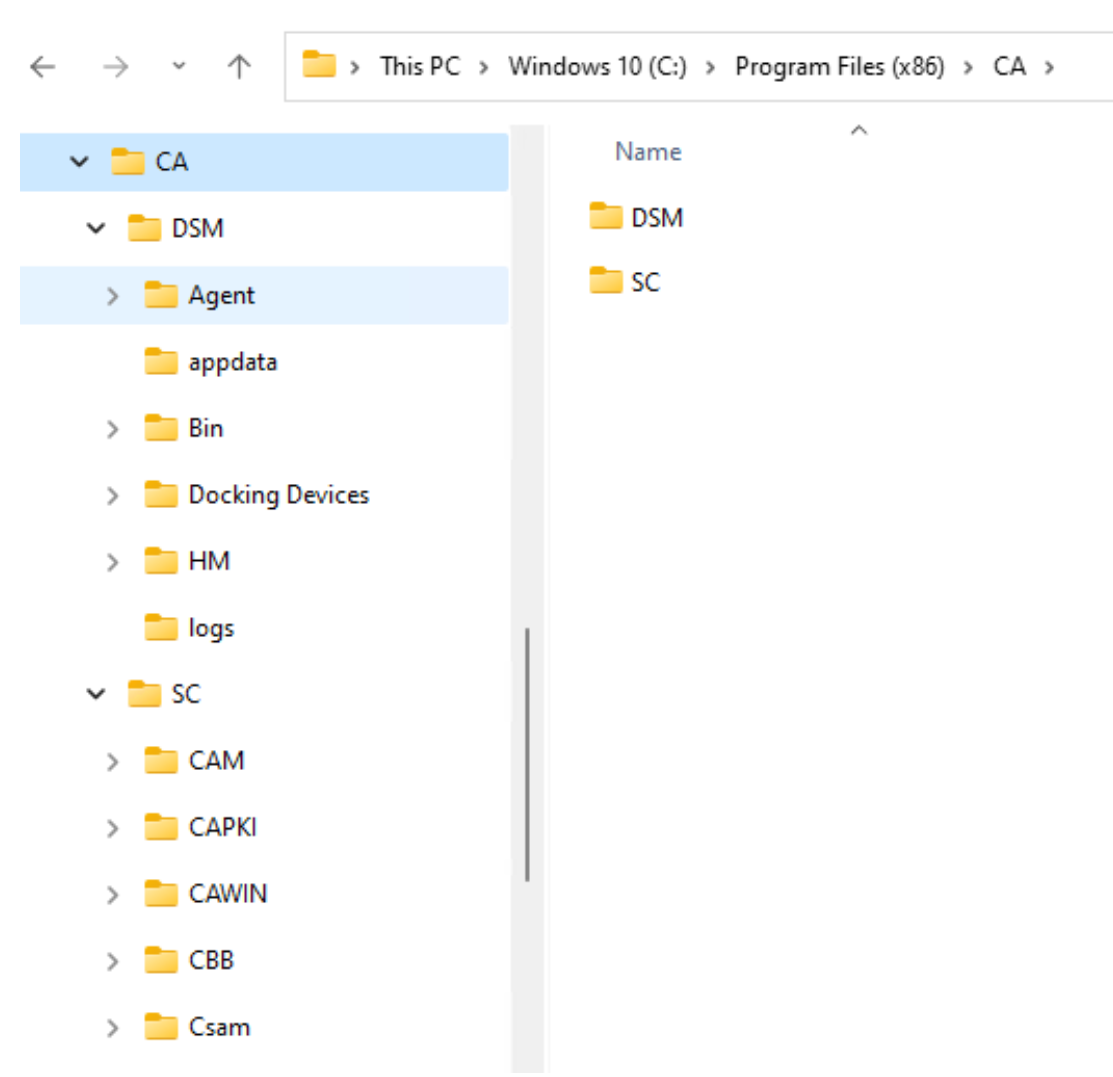The width and height of the screenshot is (1113, 1077).
Task: Sort by the Name column header
Action: coord(648,152)
